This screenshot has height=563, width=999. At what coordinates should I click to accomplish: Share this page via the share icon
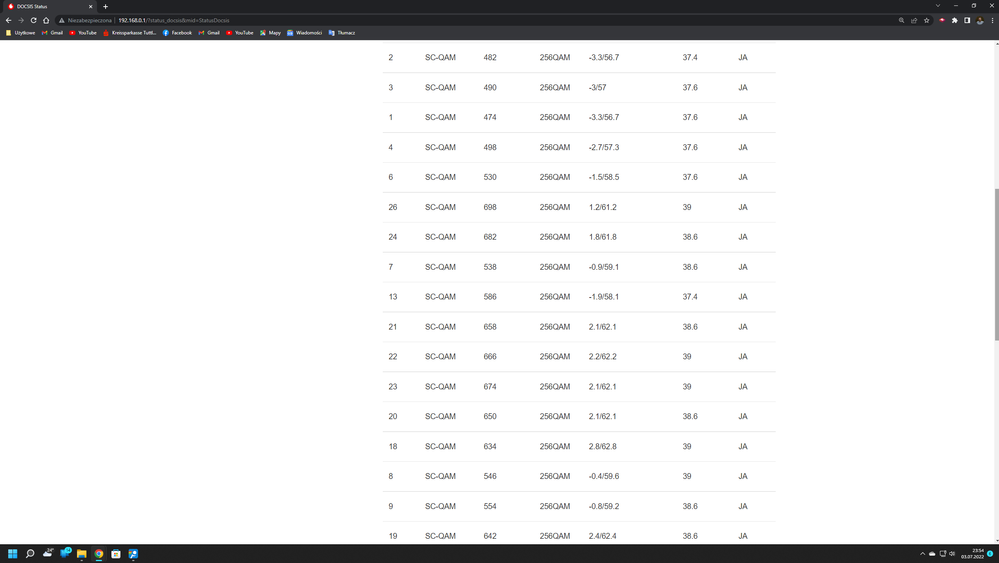coord(914,20)
